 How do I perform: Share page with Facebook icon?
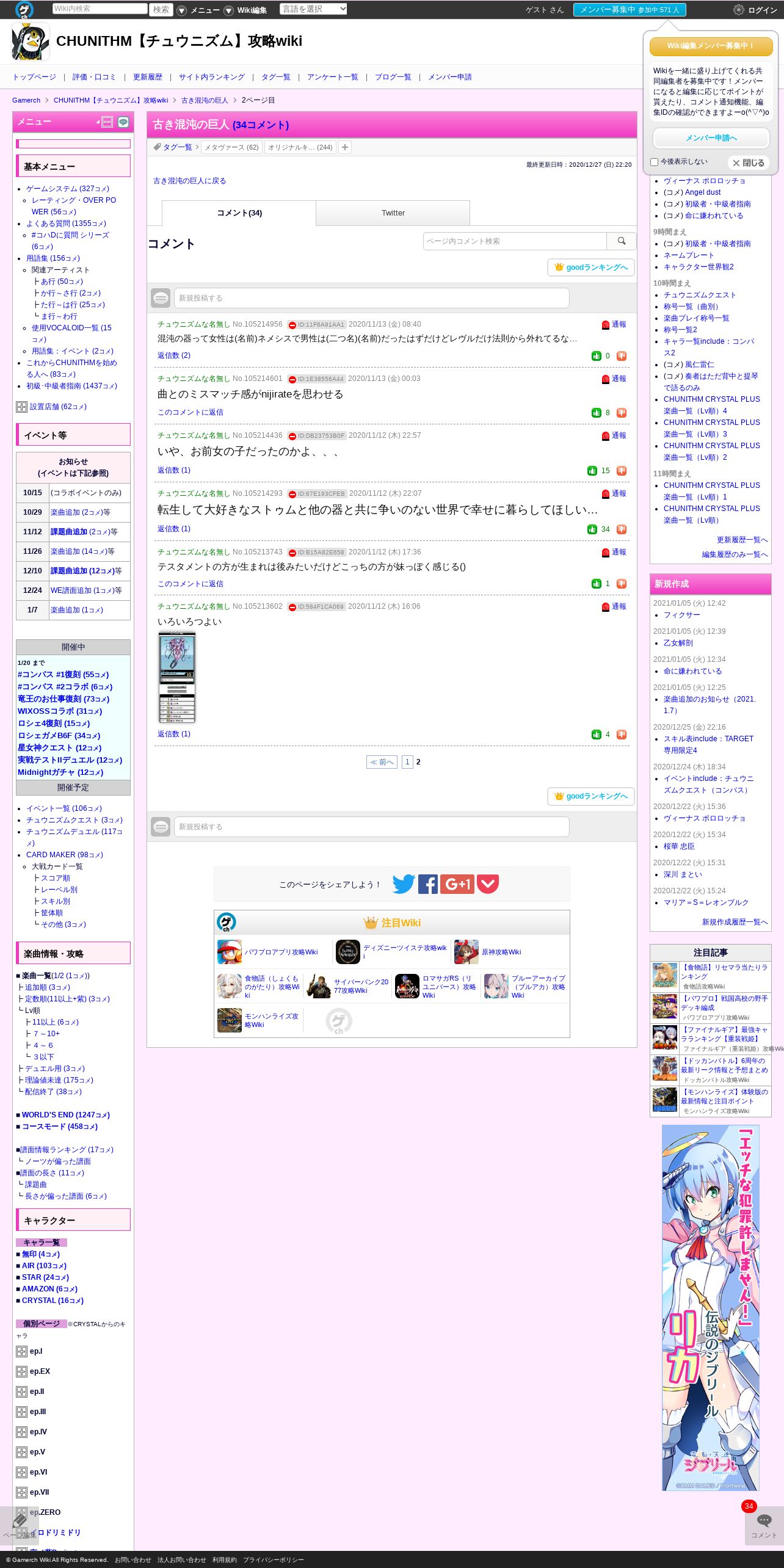tap(428, 884)
